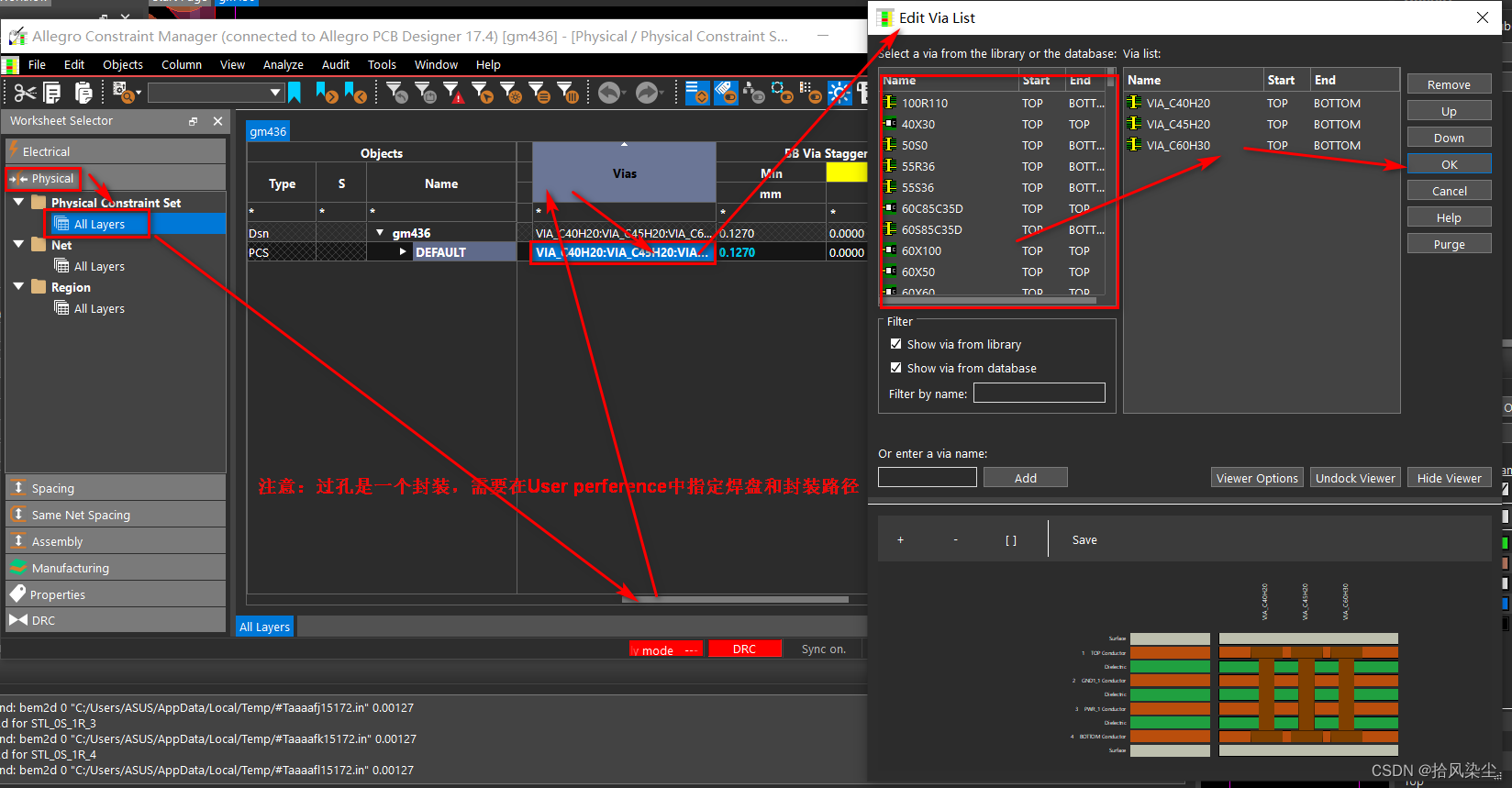Click the worksheet horizontal scrollbar thumb

[x=735, y=600]
